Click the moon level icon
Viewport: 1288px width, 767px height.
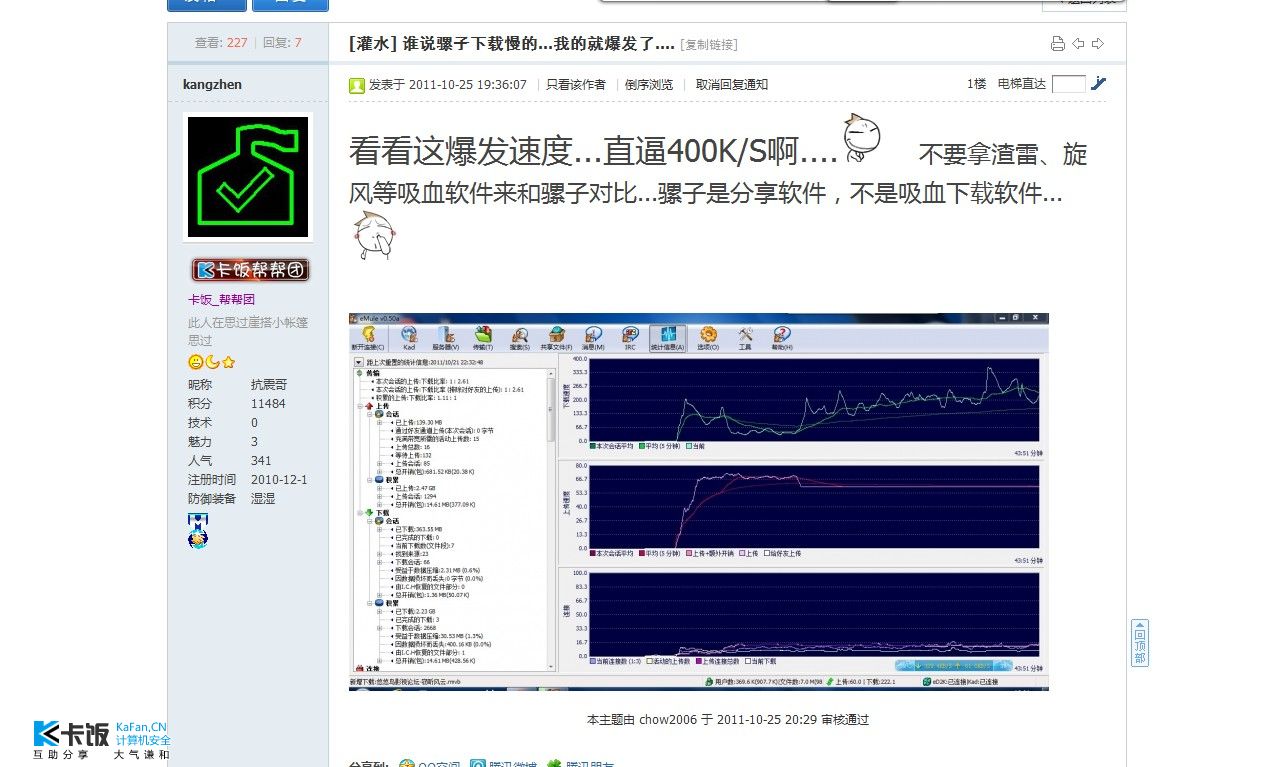click(212, 362)
